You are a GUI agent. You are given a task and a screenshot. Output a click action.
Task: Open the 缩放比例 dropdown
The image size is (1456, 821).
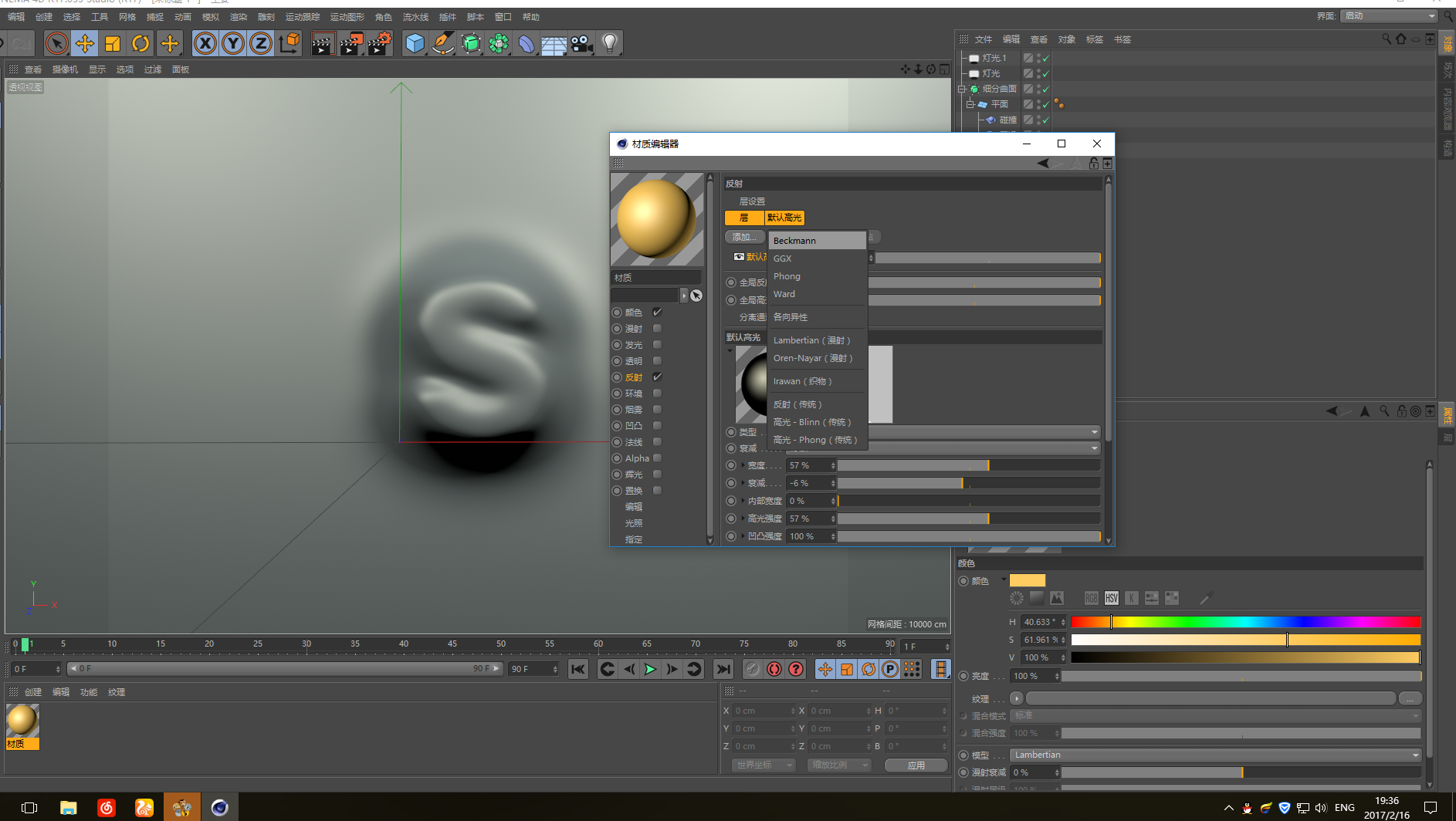pyautogui.click(x=839, y=765)
